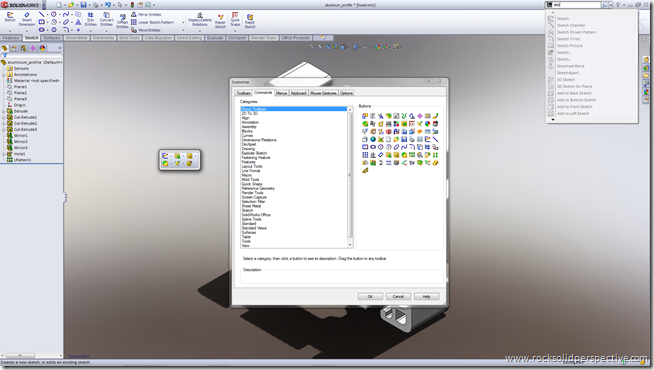The image size is (654, 370).
Task: Click the search magnifier in command search box
Action: (605, 5)
